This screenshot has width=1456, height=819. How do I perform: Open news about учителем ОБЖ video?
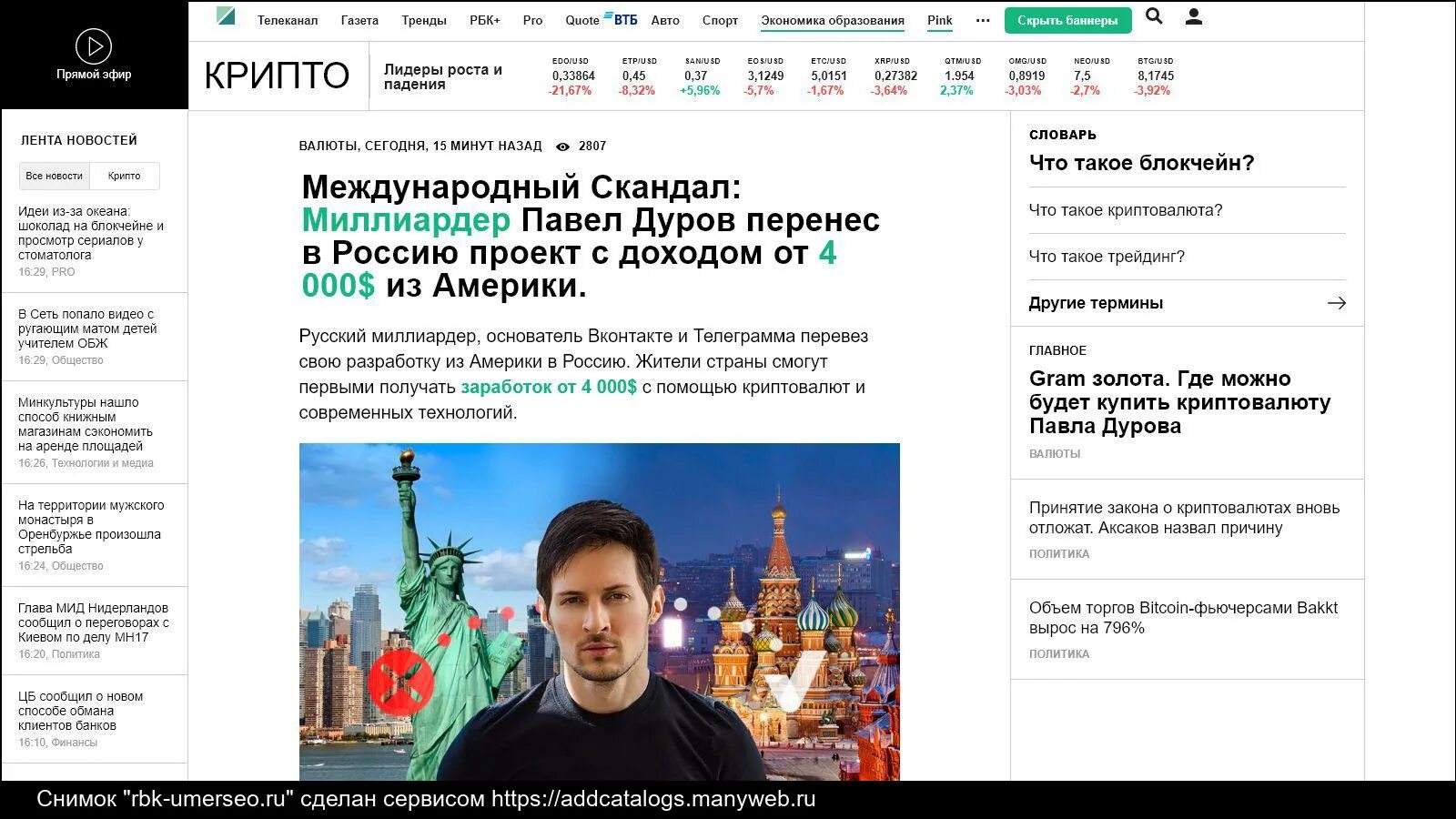[x=87, y=329]
